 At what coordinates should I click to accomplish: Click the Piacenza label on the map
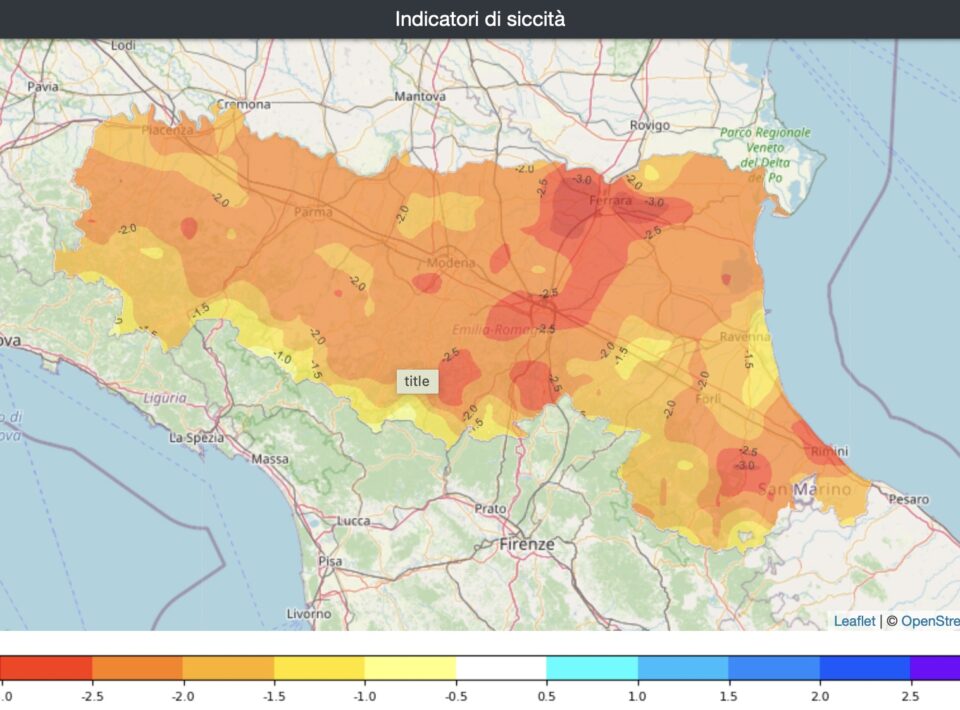point(166,131)
